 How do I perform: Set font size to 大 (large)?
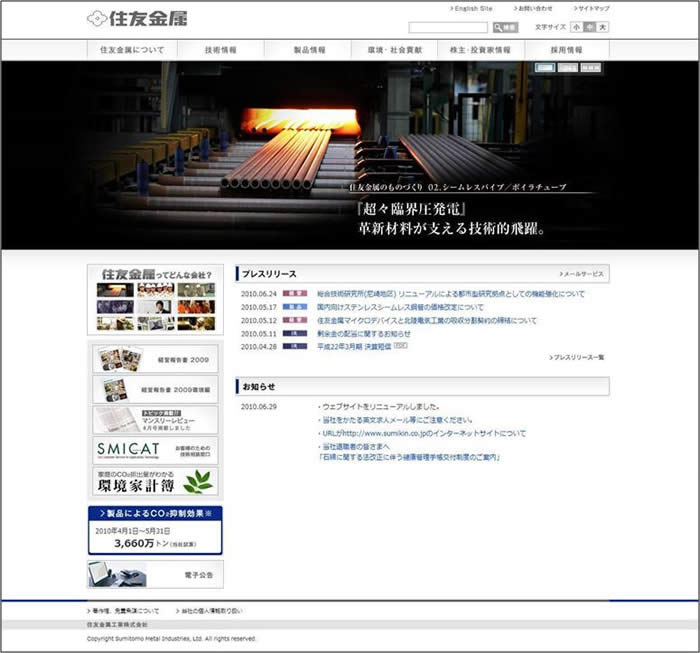pos(603,27)
